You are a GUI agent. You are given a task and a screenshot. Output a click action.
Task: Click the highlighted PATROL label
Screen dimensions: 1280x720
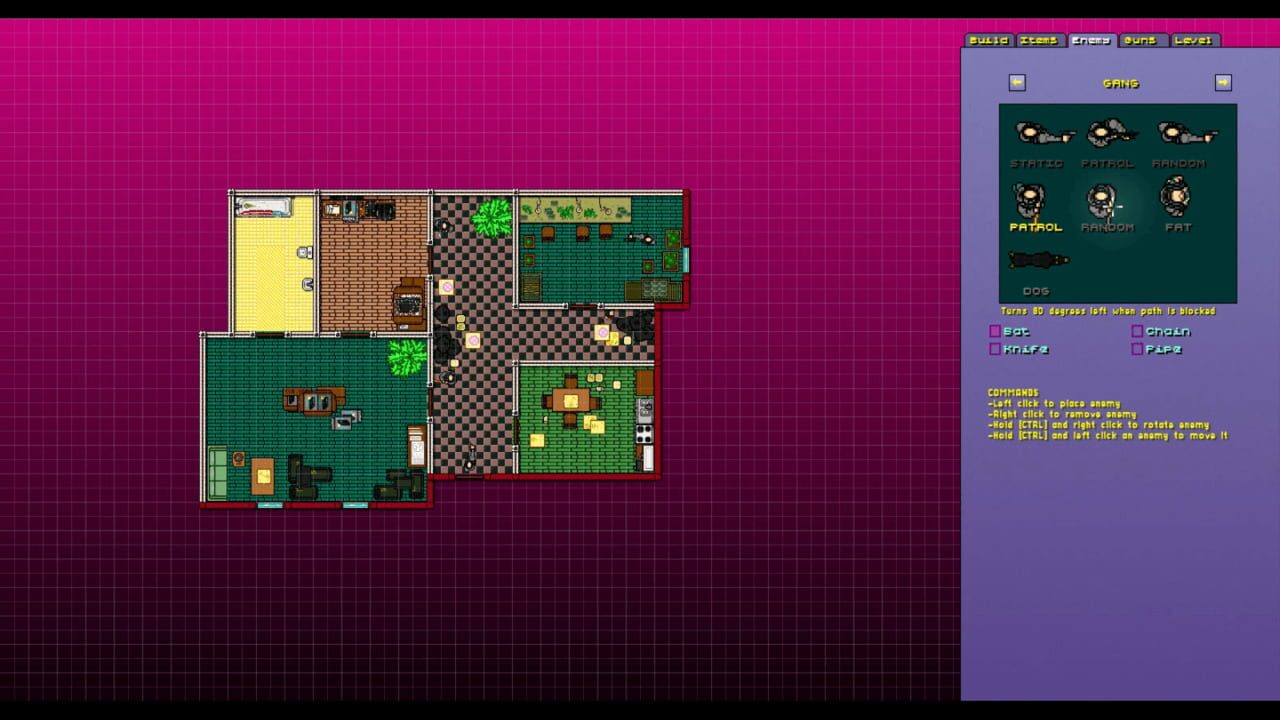1036,227
